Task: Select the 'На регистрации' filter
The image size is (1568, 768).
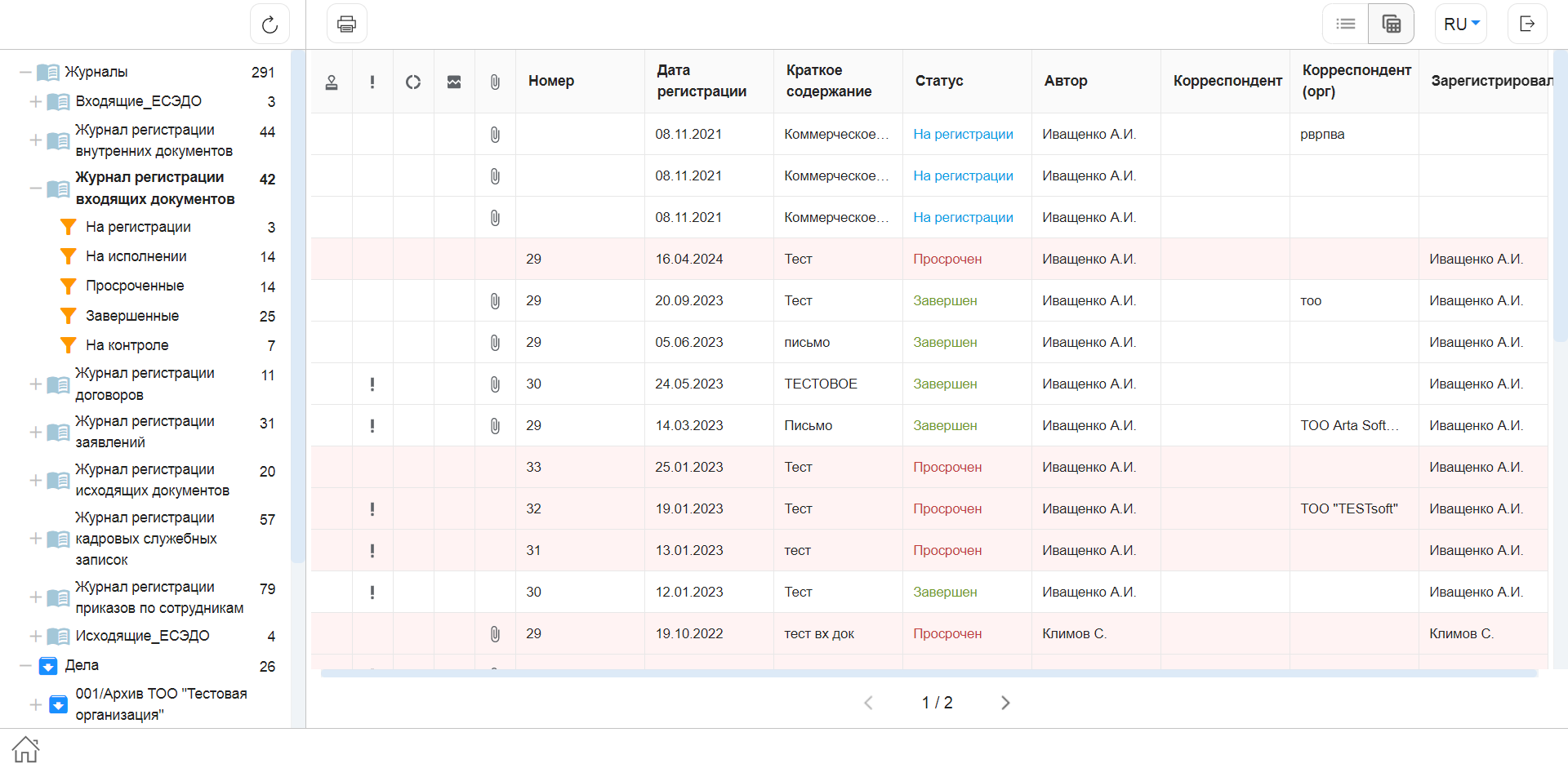Action: (138, 227)
